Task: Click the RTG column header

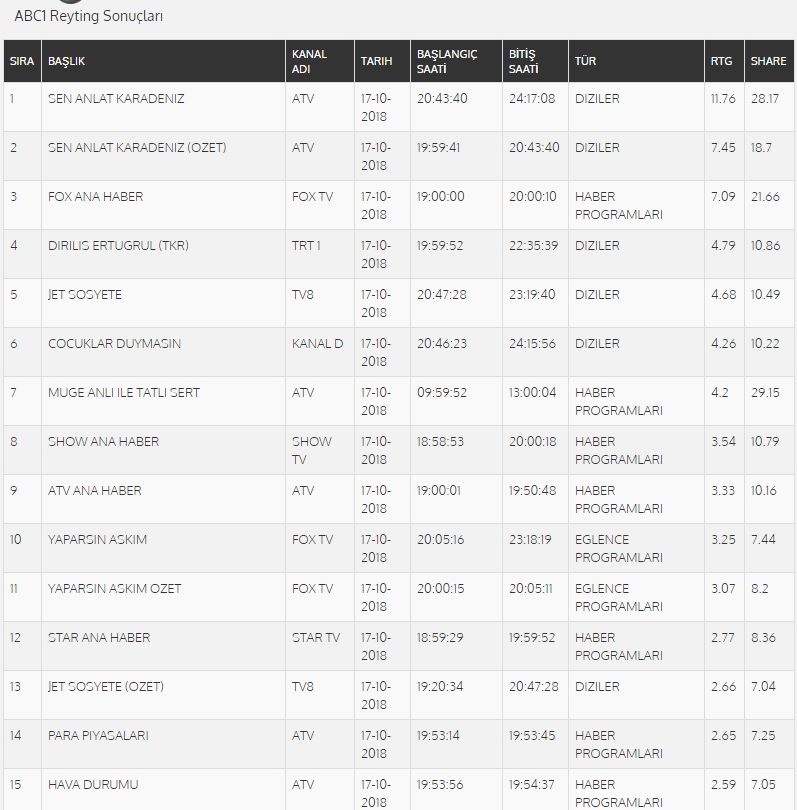Action: [x=724, y=61]
